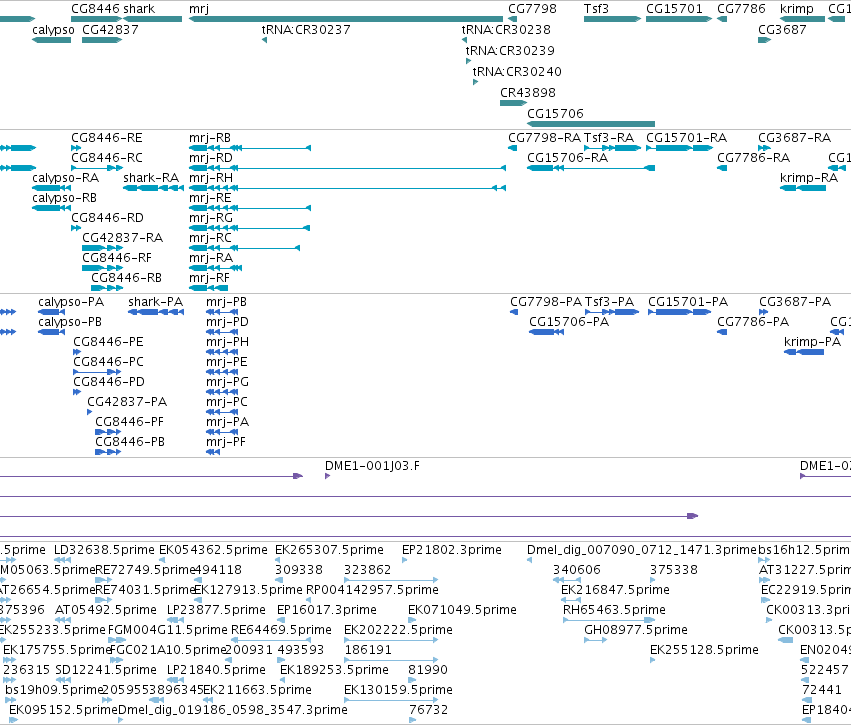The height and width of the screenshot is (725, 851).
Task: Click the CG7786 gene label
Action: coord(741,9)
